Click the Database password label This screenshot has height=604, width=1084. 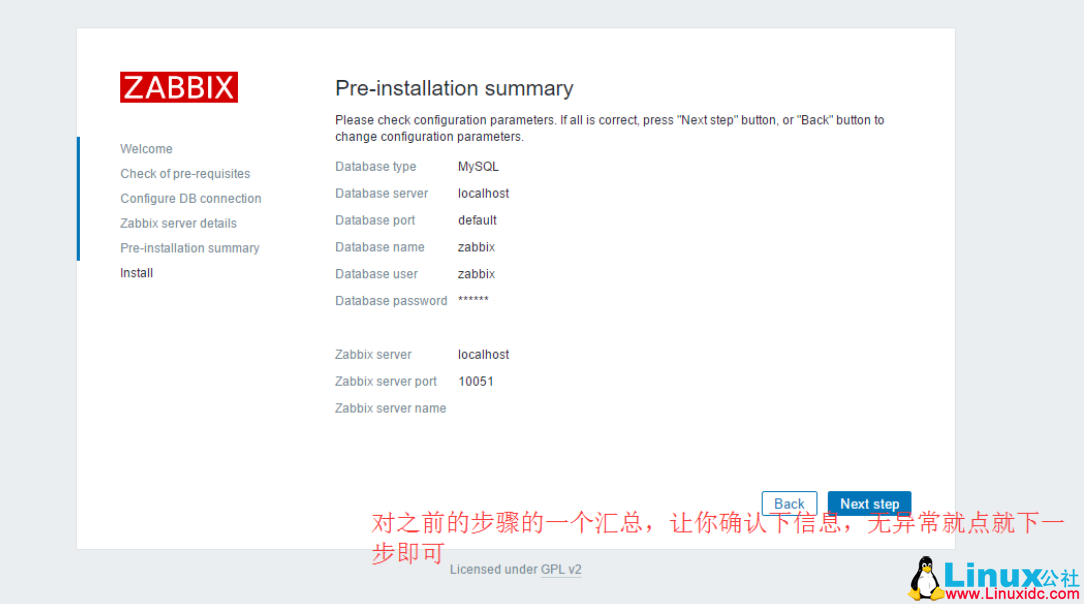[391, 301]
